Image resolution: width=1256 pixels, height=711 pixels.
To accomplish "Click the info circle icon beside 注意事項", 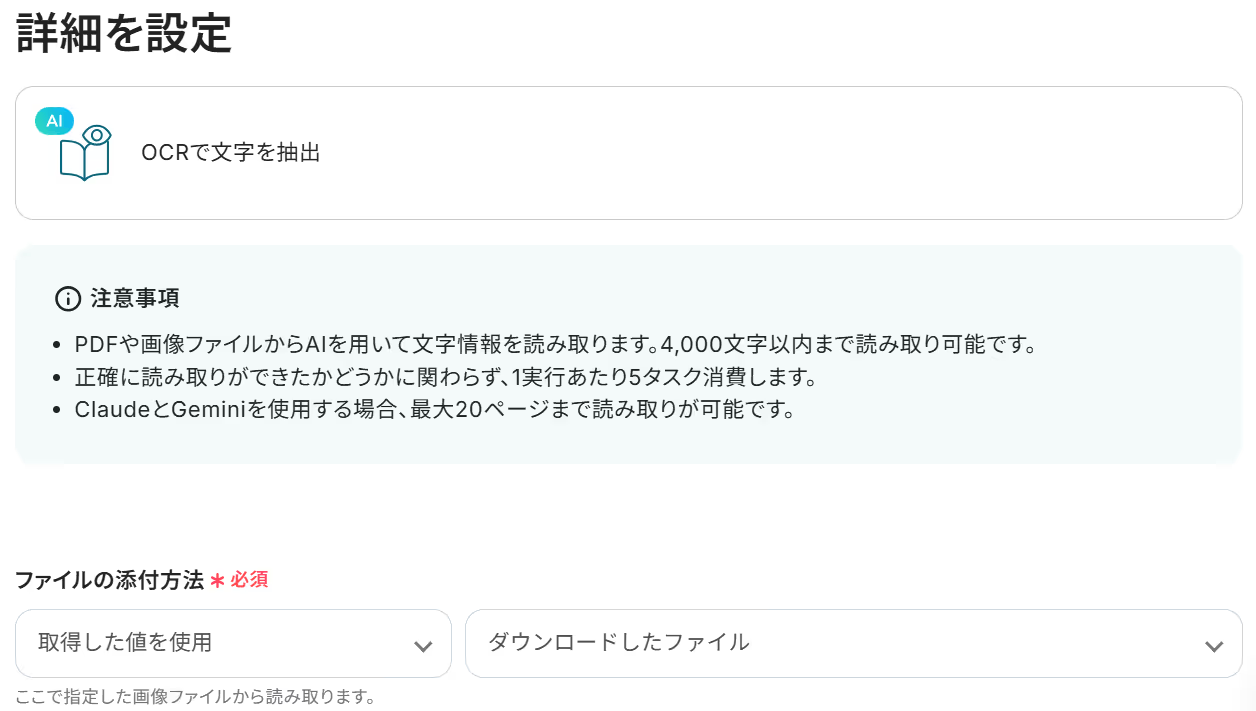I will tap(67, 298).
